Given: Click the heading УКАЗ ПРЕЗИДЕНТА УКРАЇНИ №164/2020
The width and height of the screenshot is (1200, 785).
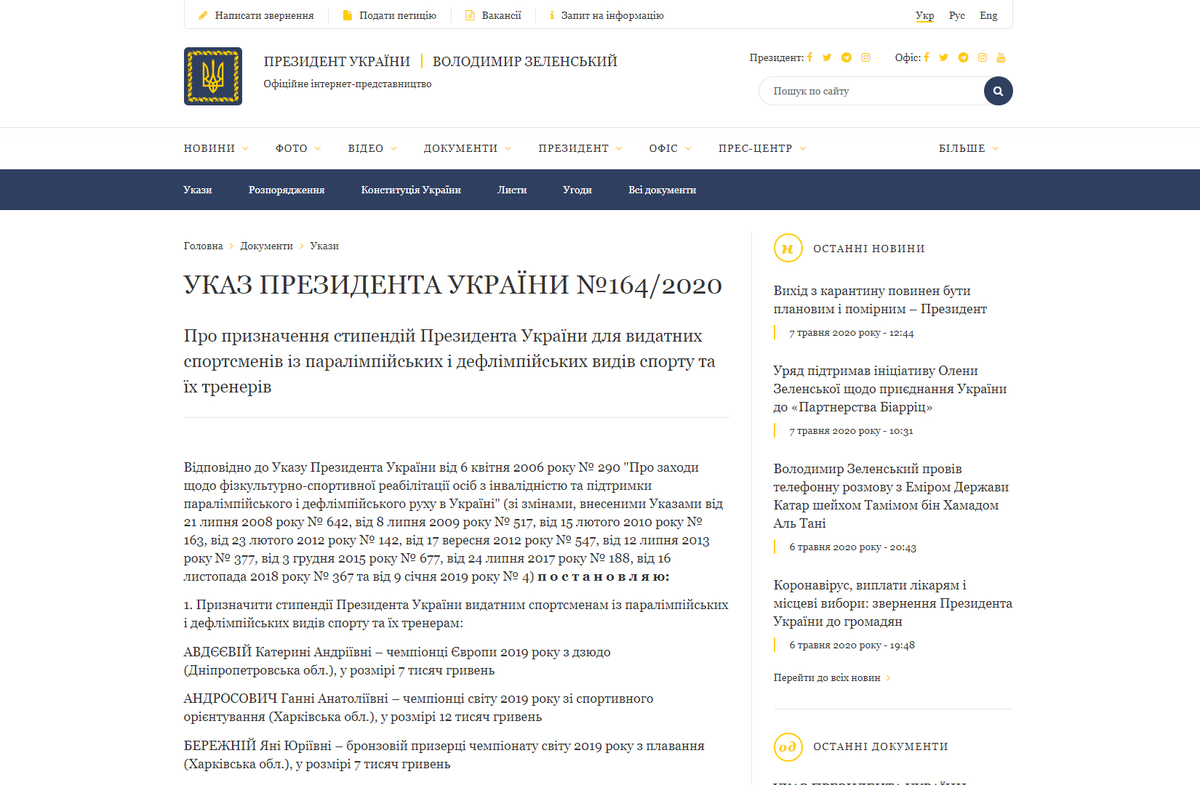Looking at the screenshot, I should pyautogui.click(x=453, y=285).
